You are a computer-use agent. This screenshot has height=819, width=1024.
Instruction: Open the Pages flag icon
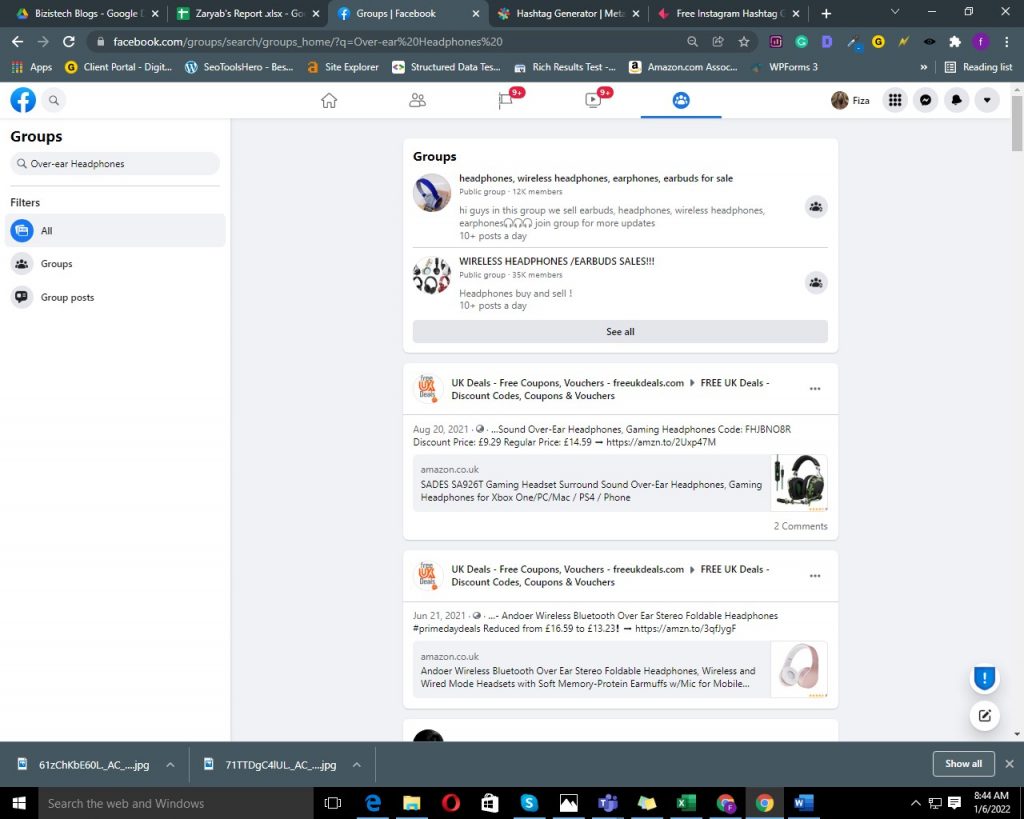[505, 100]
